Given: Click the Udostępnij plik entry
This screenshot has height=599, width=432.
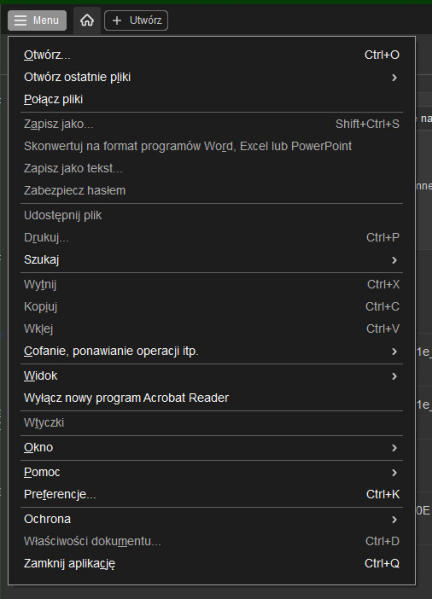Looking at the screenshot, I should [212, 215].
